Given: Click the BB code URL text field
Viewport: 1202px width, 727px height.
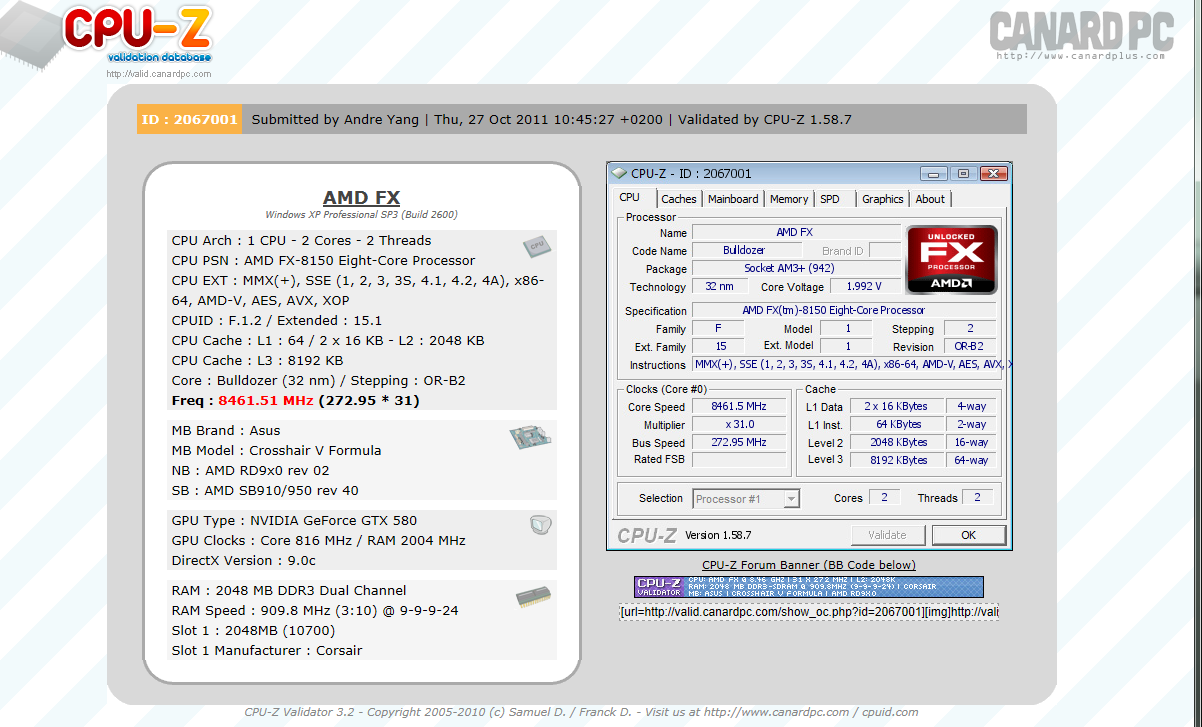Looking at the screenshot, I should tap(809, 611).
